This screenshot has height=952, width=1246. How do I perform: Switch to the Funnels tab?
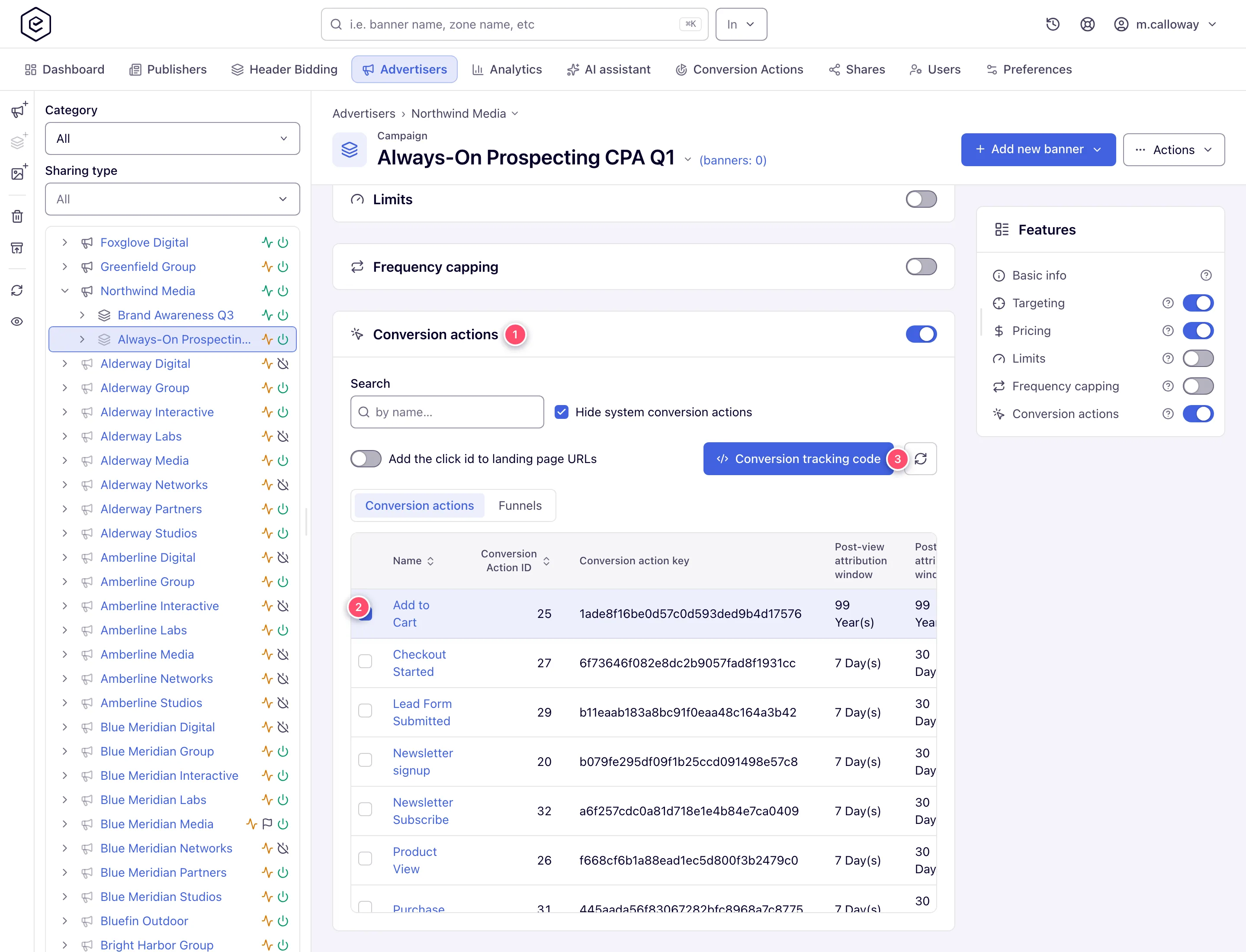point(520,505)
